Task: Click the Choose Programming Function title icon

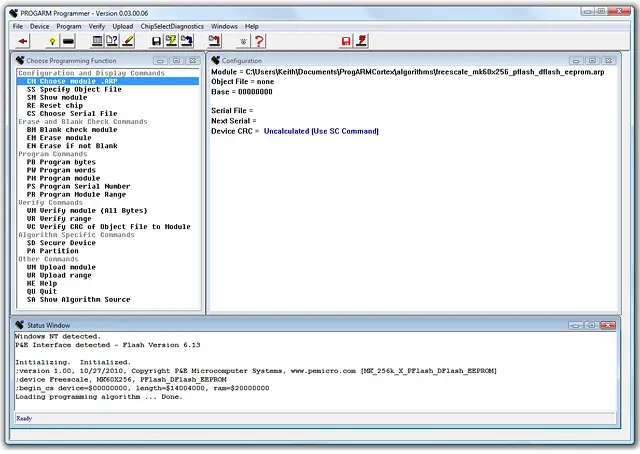Action: coord(20,60)
